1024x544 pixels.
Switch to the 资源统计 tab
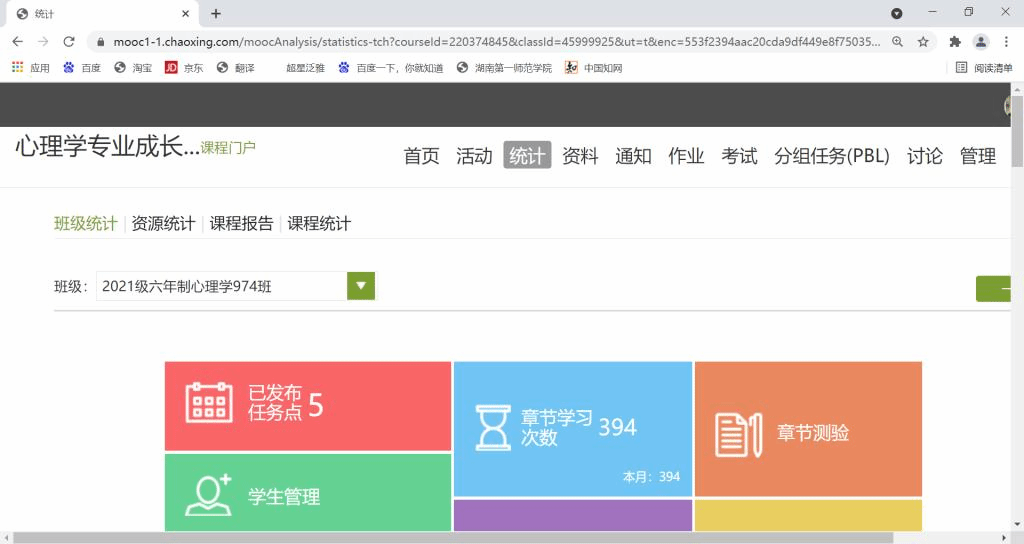[163, 224]
